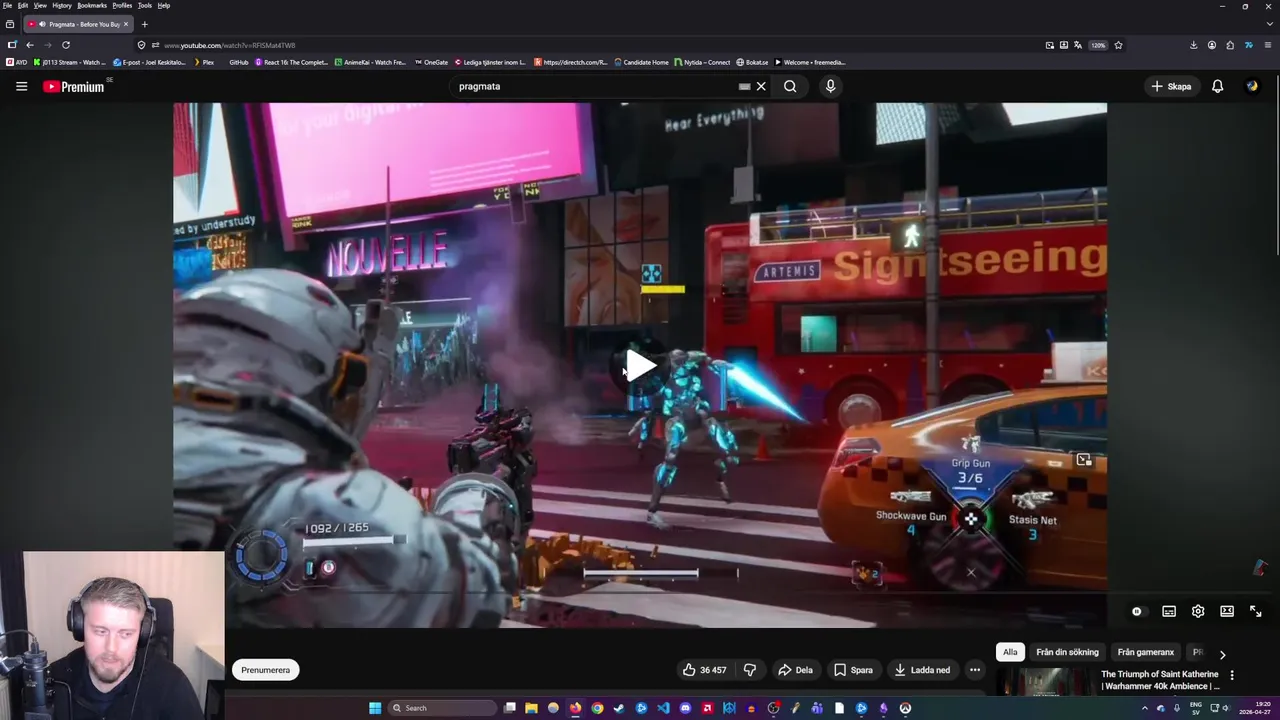Open the Firefox View button

[10, 24]
